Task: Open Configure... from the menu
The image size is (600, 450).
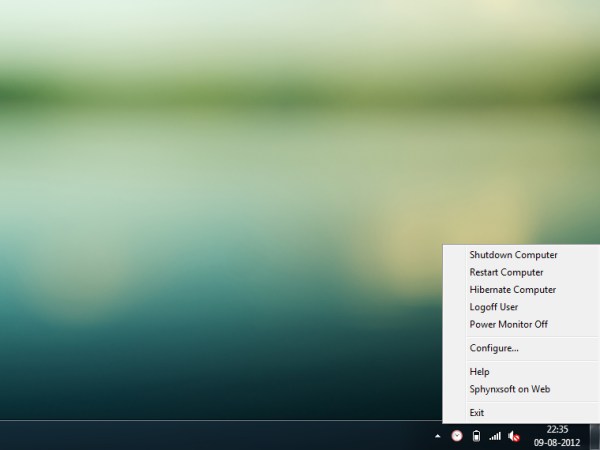Action: 522,348
